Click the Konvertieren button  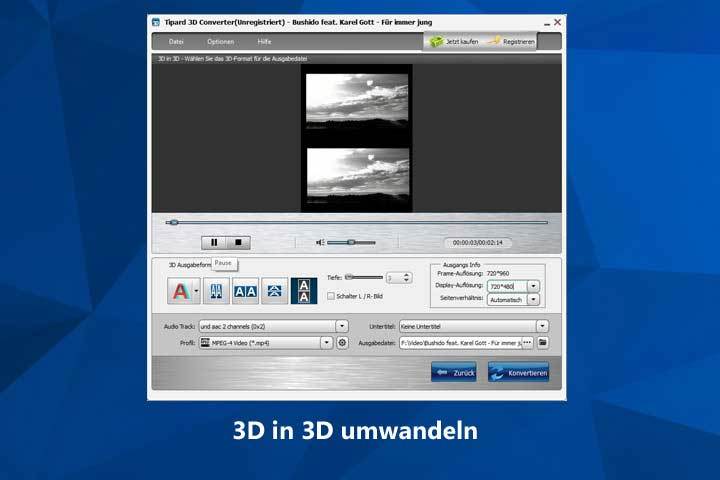518,372
